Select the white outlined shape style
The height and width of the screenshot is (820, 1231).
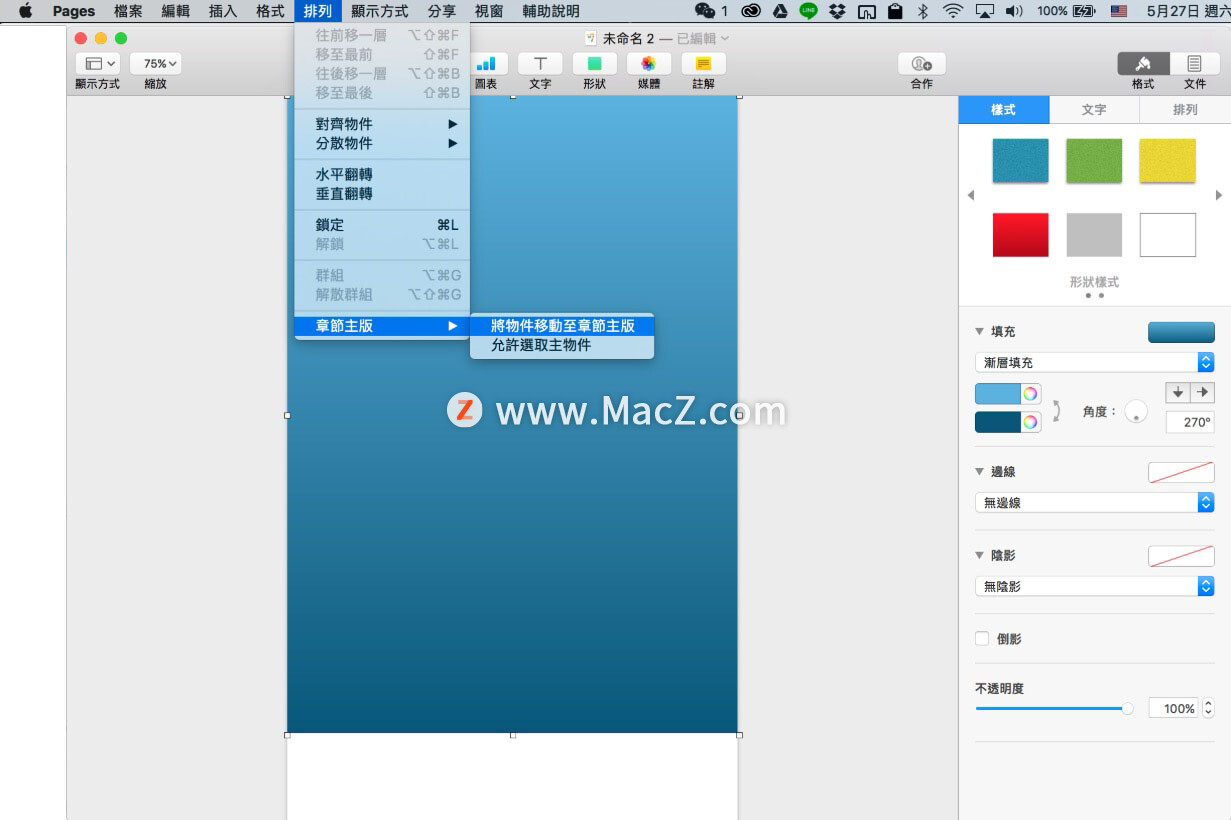click(x=1167, y=235)
